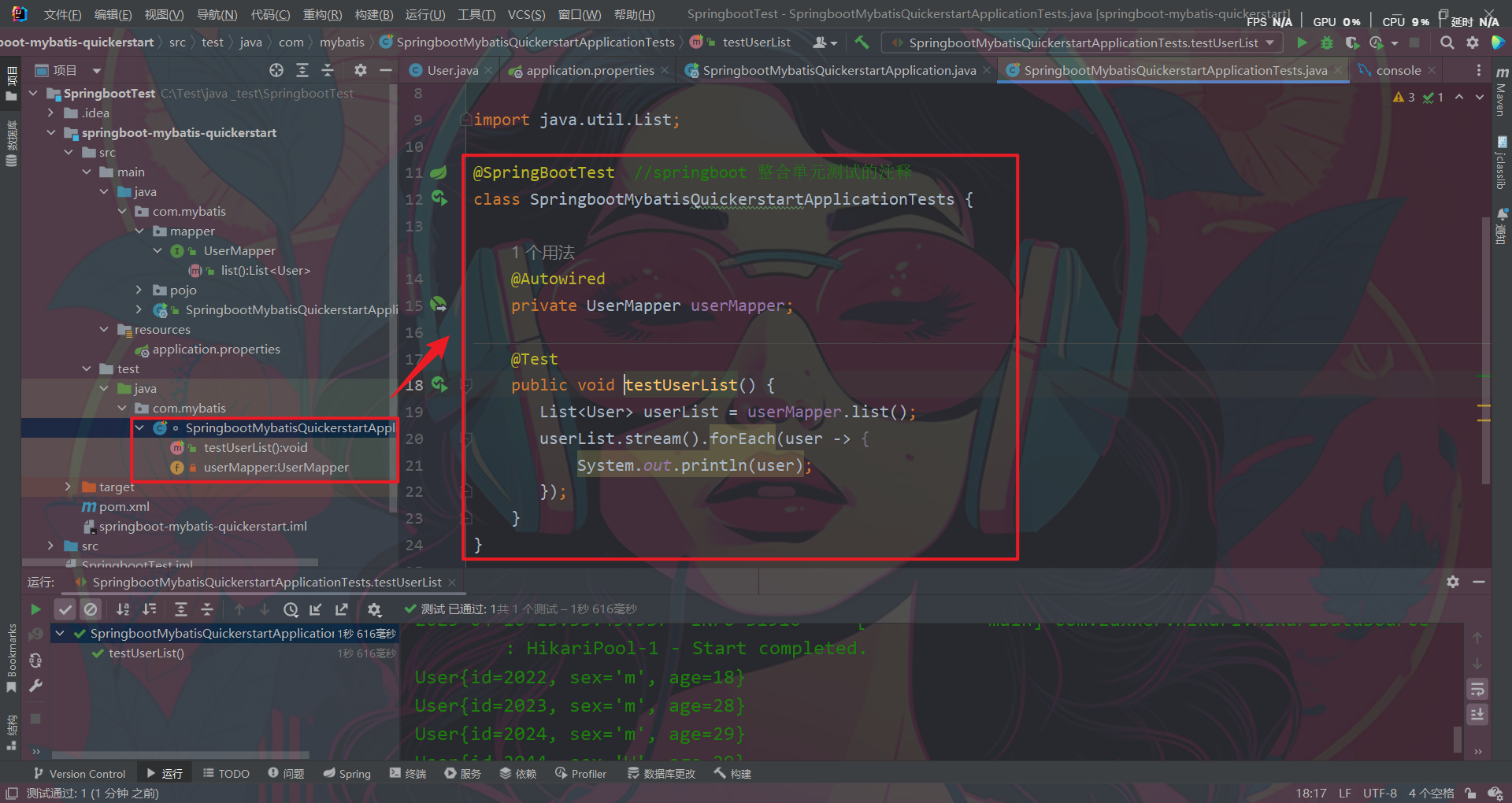Open Spring tool window
The image size is (1512, 803).
coord(347,774)
